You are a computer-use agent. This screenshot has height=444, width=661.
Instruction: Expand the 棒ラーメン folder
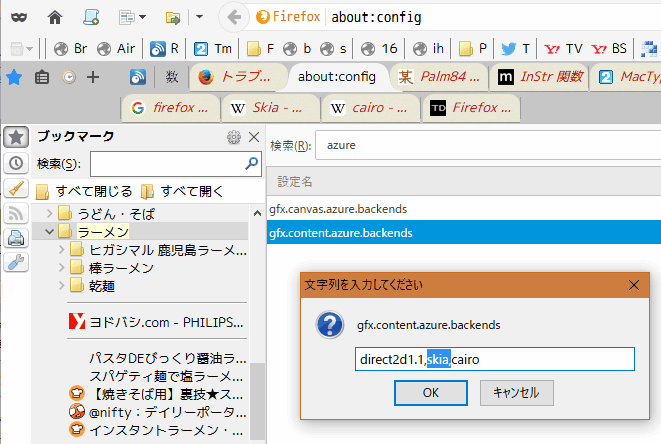(x=62, y=268)
